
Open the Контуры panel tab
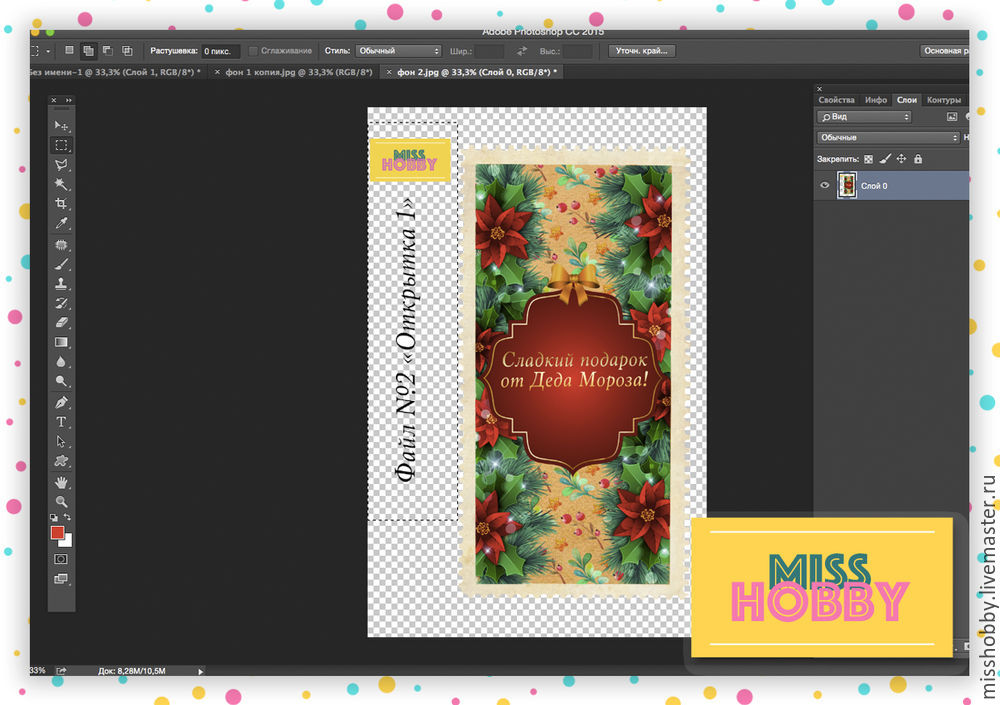tap(943, 100)
